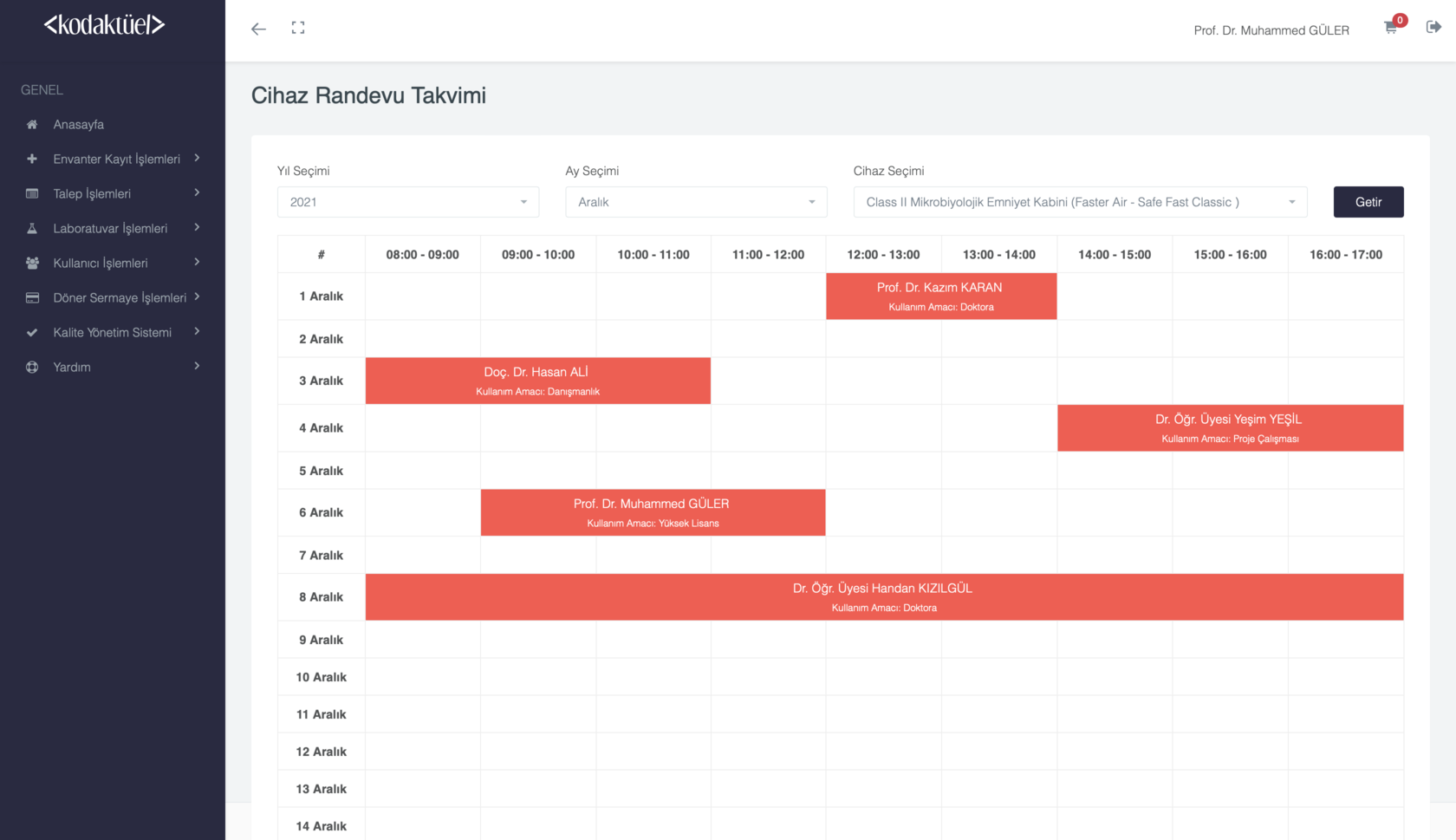
Task: Click the Anasayfa home icon
Action: 32,125
